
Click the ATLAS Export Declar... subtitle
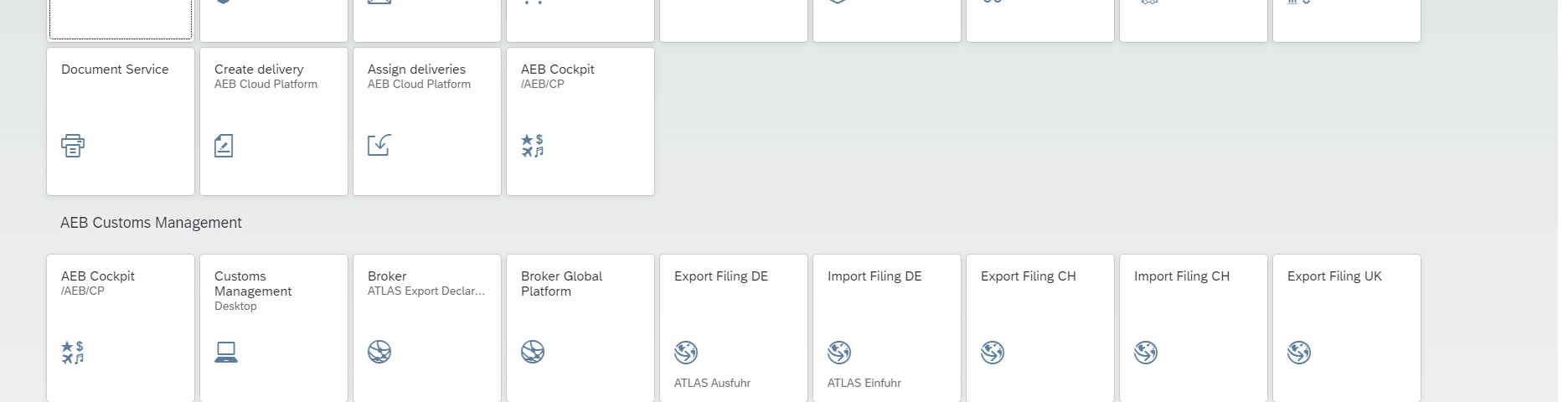pyautogui.click(x=426, y=291)
